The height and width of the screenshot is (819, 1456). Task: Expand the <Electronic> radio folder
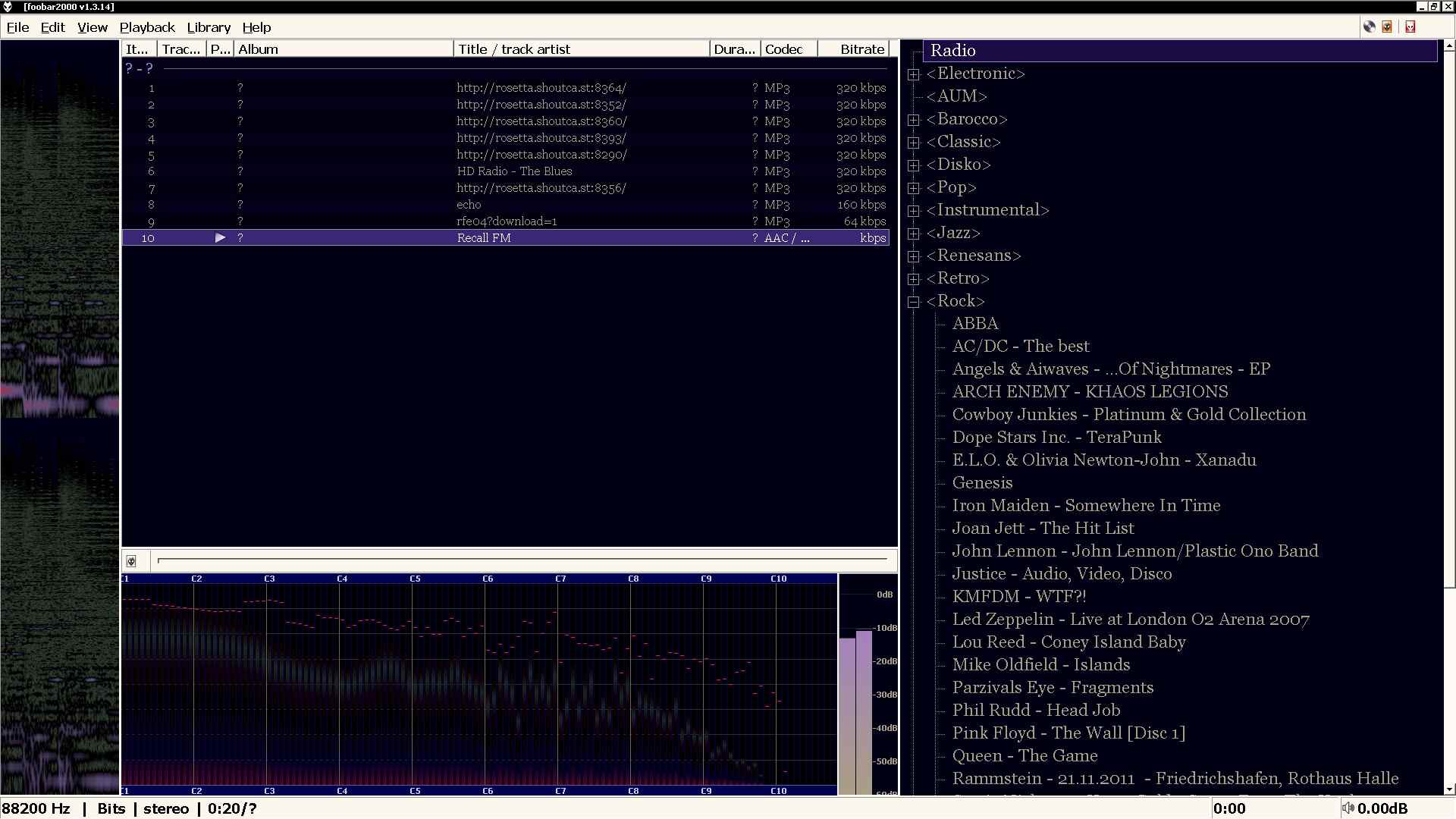(x=914, y=74)
